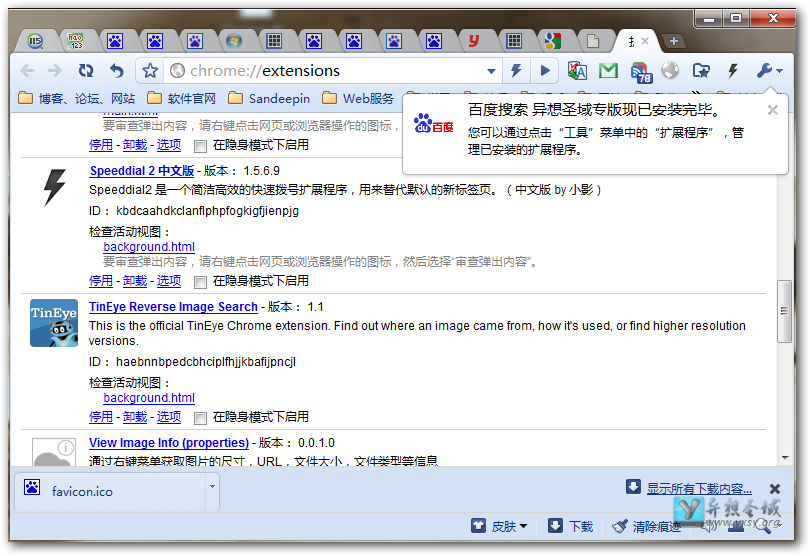The width and height of the screenshot is (810, 556).
Task: Toggle top extension's incognito mode checkbox
Action: tap(201, 145)
